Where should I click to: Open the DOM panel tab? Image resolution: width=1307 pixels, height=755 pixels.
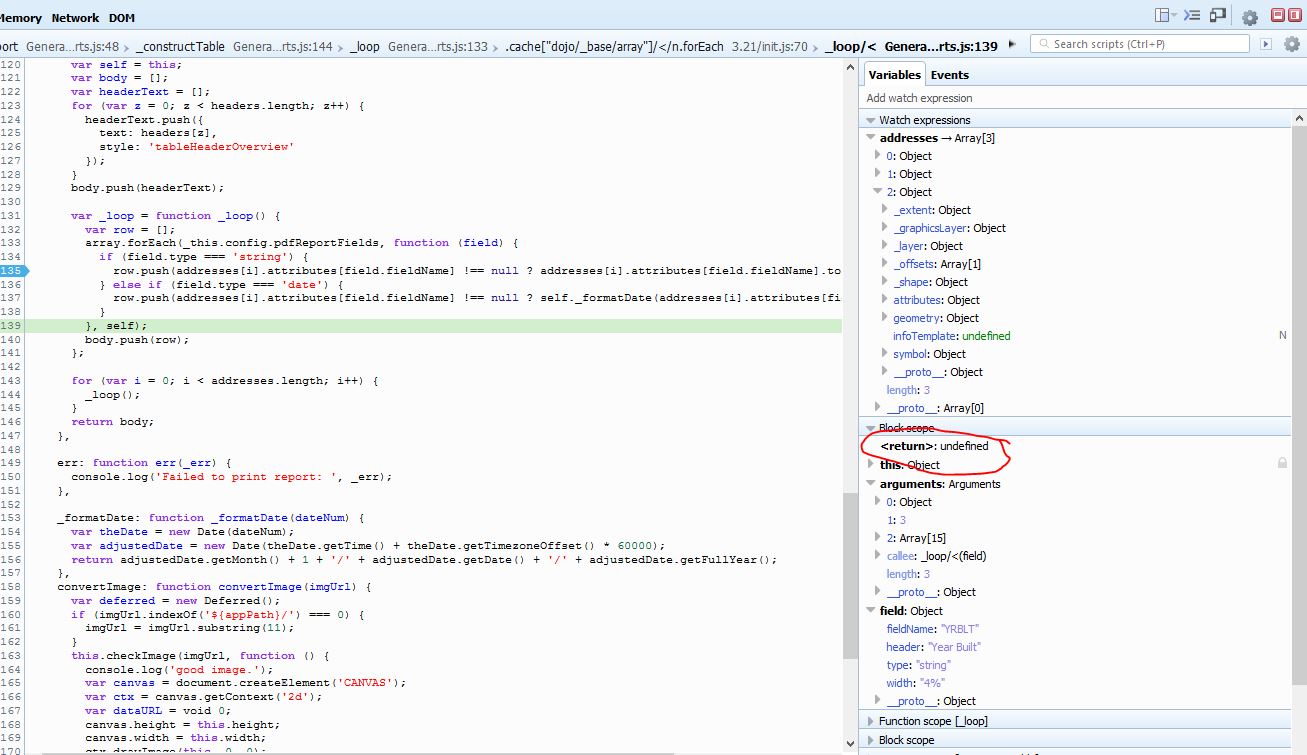(x=122, y=18)
